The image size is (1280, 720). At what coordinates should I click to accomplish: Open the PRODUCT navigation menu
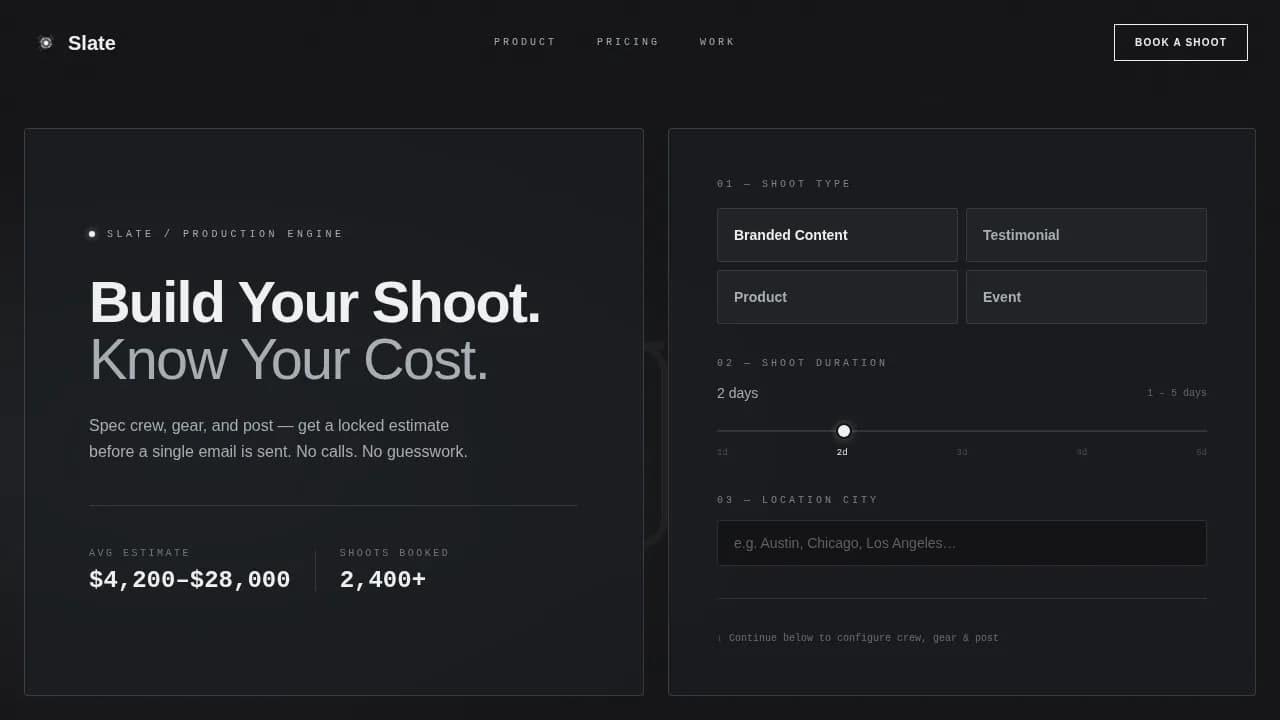[x=525, y=42]
